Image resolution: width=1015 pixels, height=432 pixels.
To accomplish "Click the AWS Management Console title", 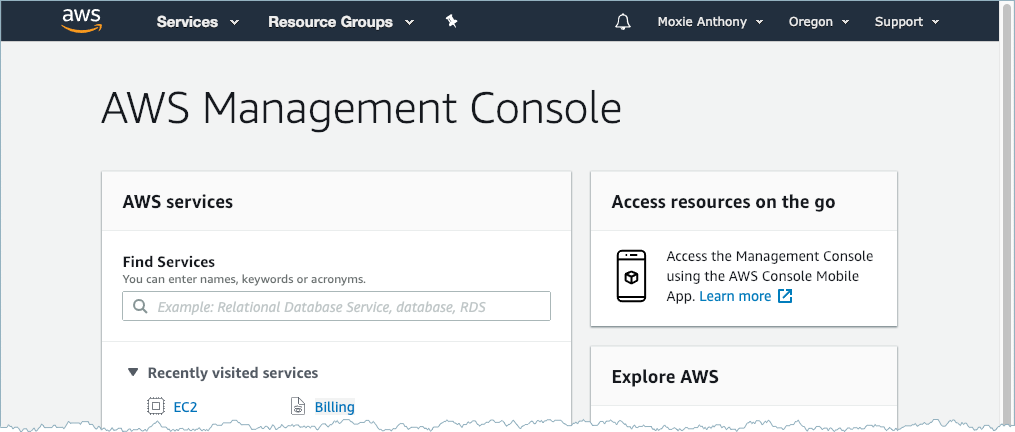I will (x=361, y=108).
